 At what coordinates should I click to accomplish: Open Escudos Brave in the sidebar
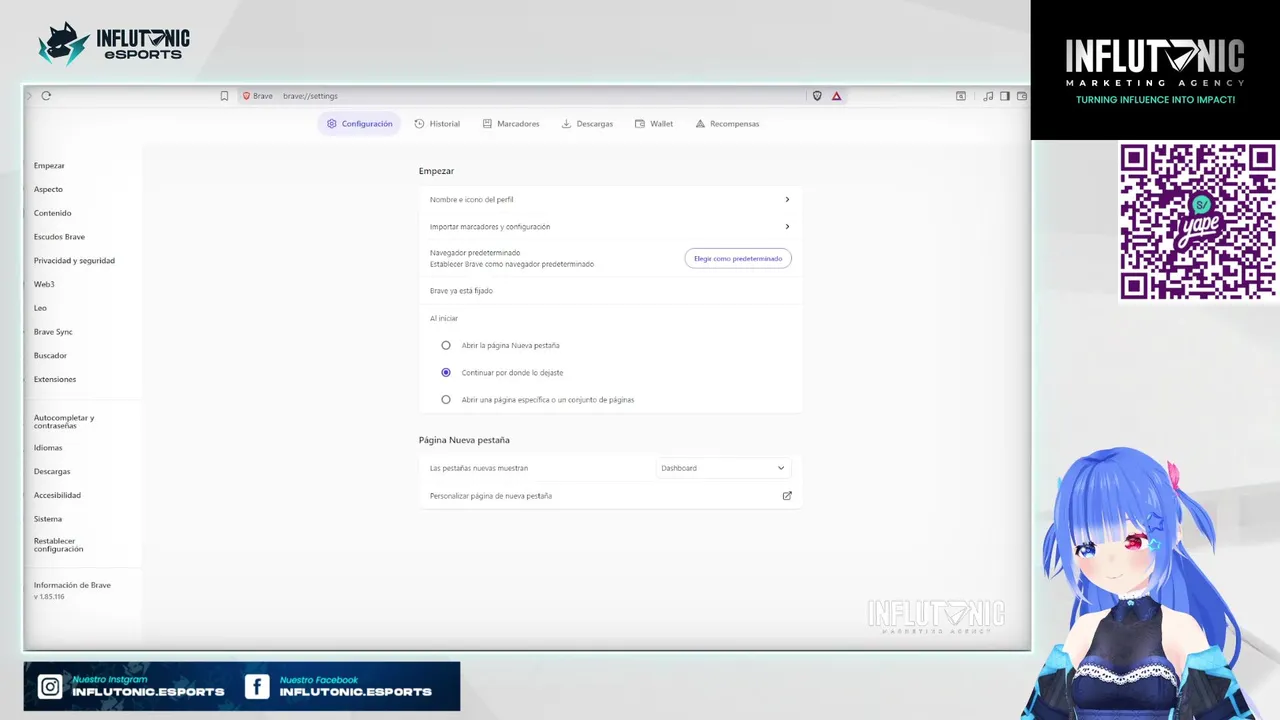(x=59, y=237)
